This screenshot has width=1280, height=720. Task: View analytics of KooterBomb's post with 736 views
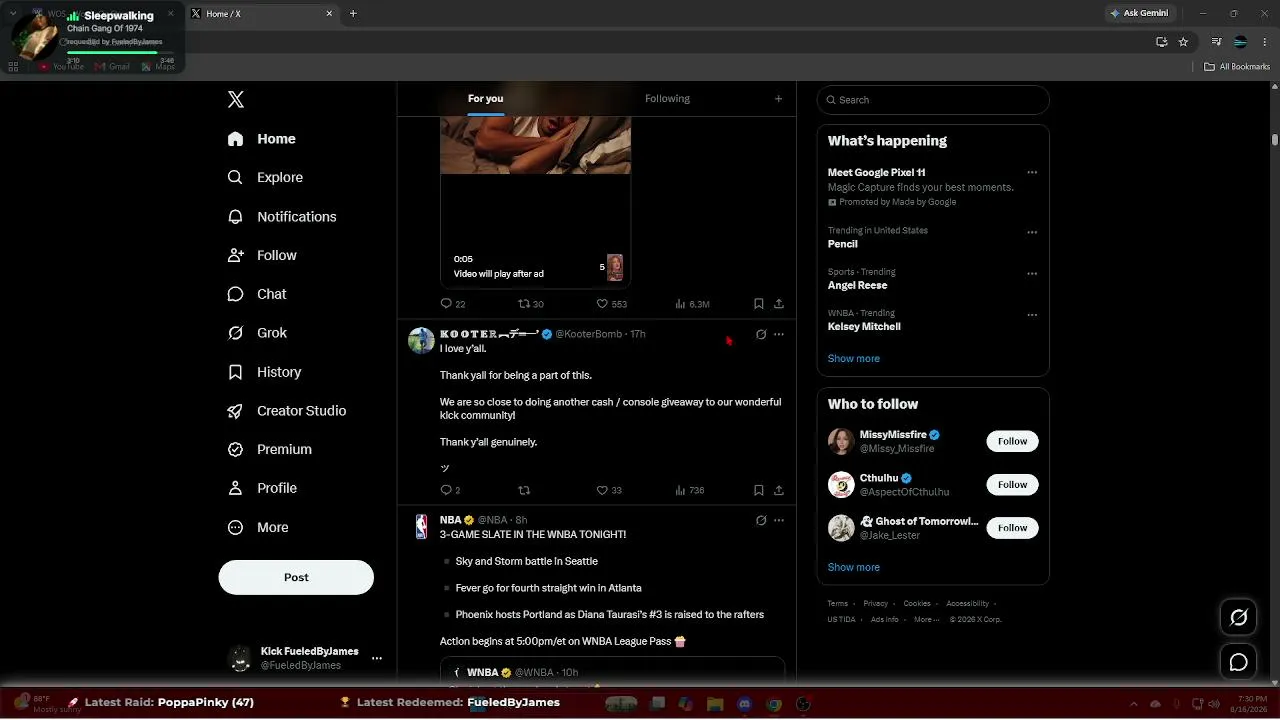(690, 490)
